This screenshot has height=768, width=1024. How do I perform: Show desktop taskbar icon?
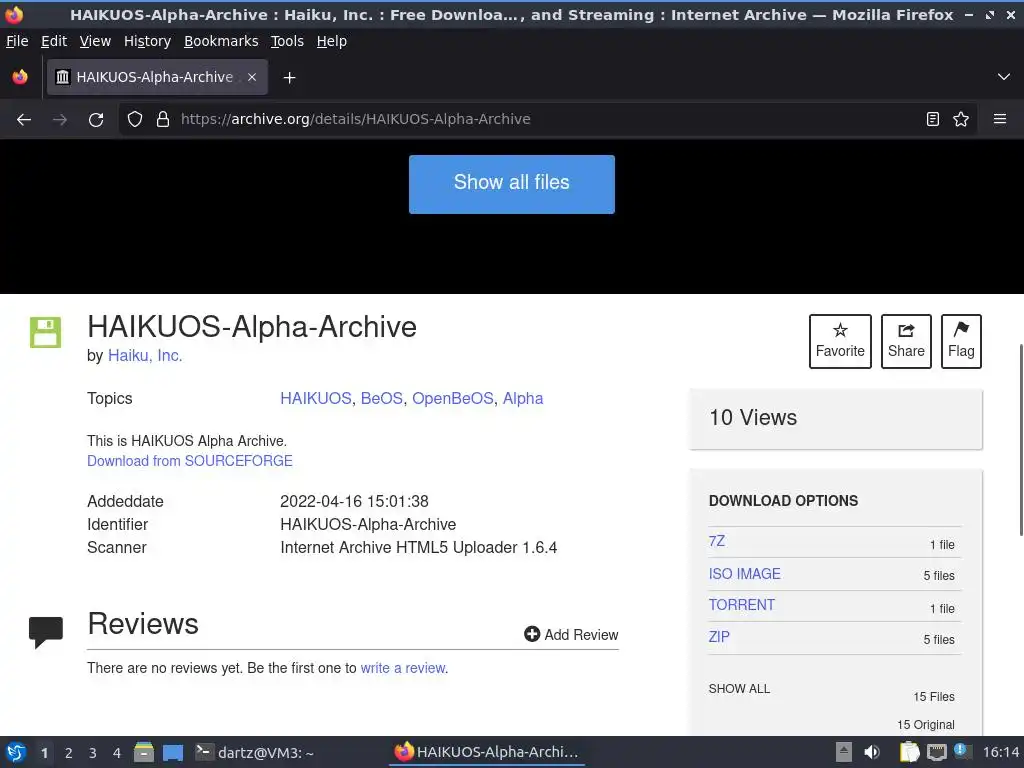click(x=172, y=753)
